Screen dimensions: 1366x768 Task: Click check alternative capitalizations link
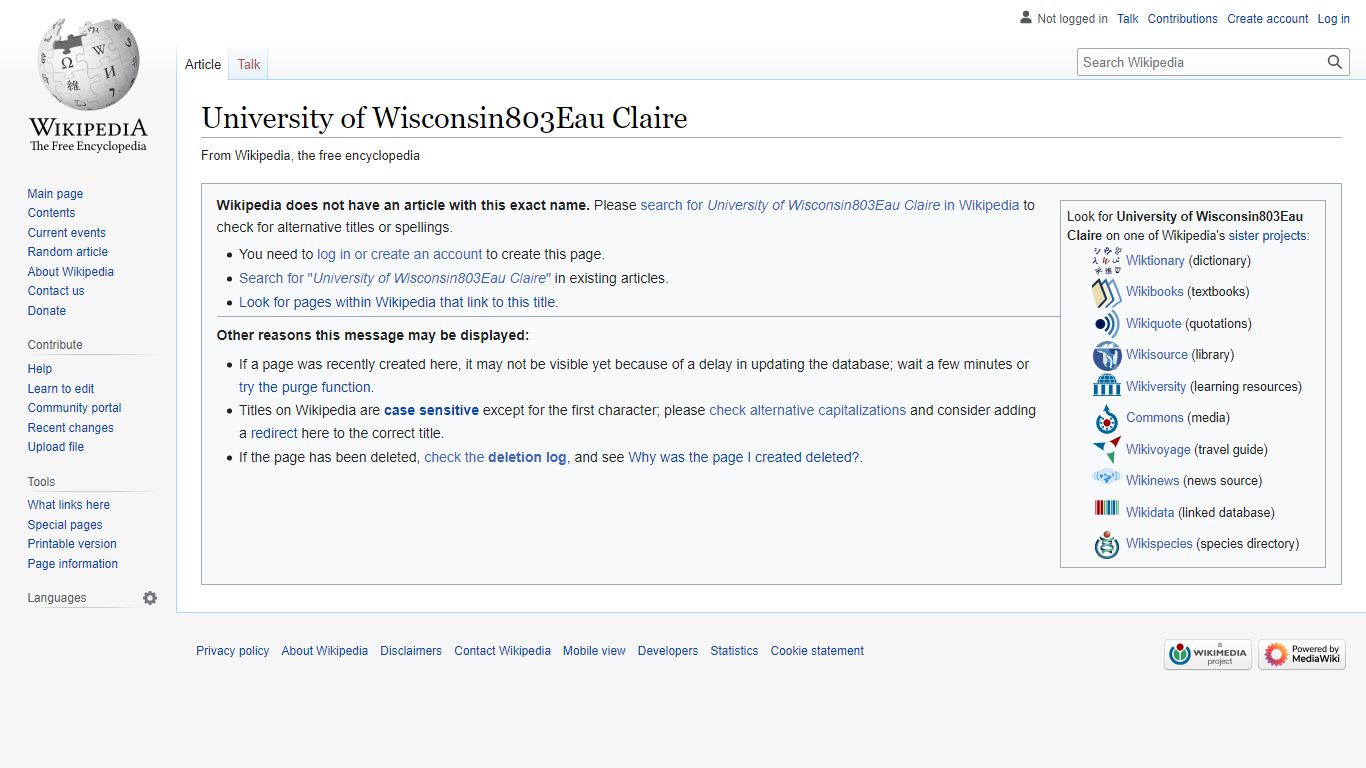click(x=808, y=410)
